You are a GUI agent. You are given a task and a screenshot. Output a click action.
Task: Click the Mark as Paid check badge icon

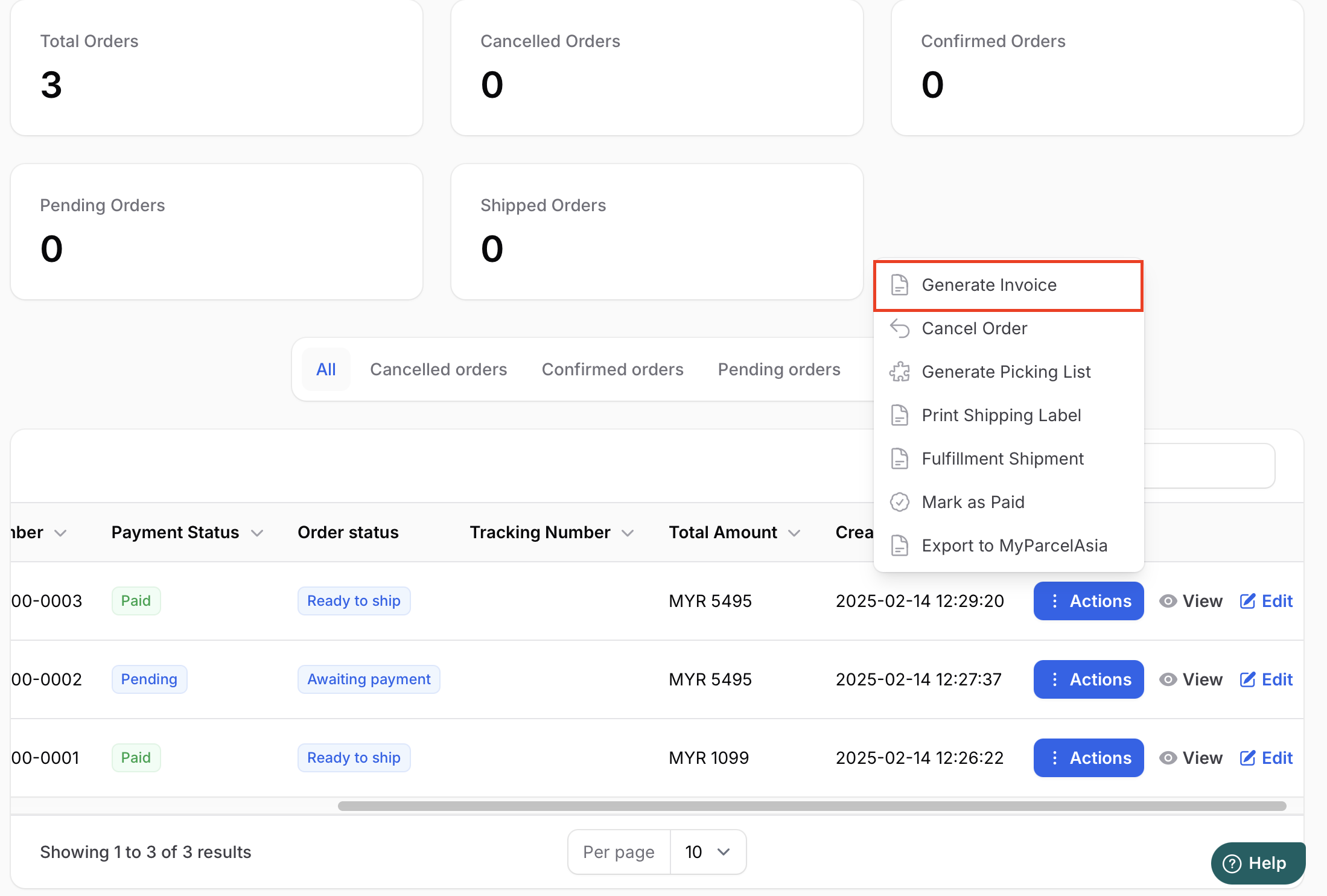[899, 502]
